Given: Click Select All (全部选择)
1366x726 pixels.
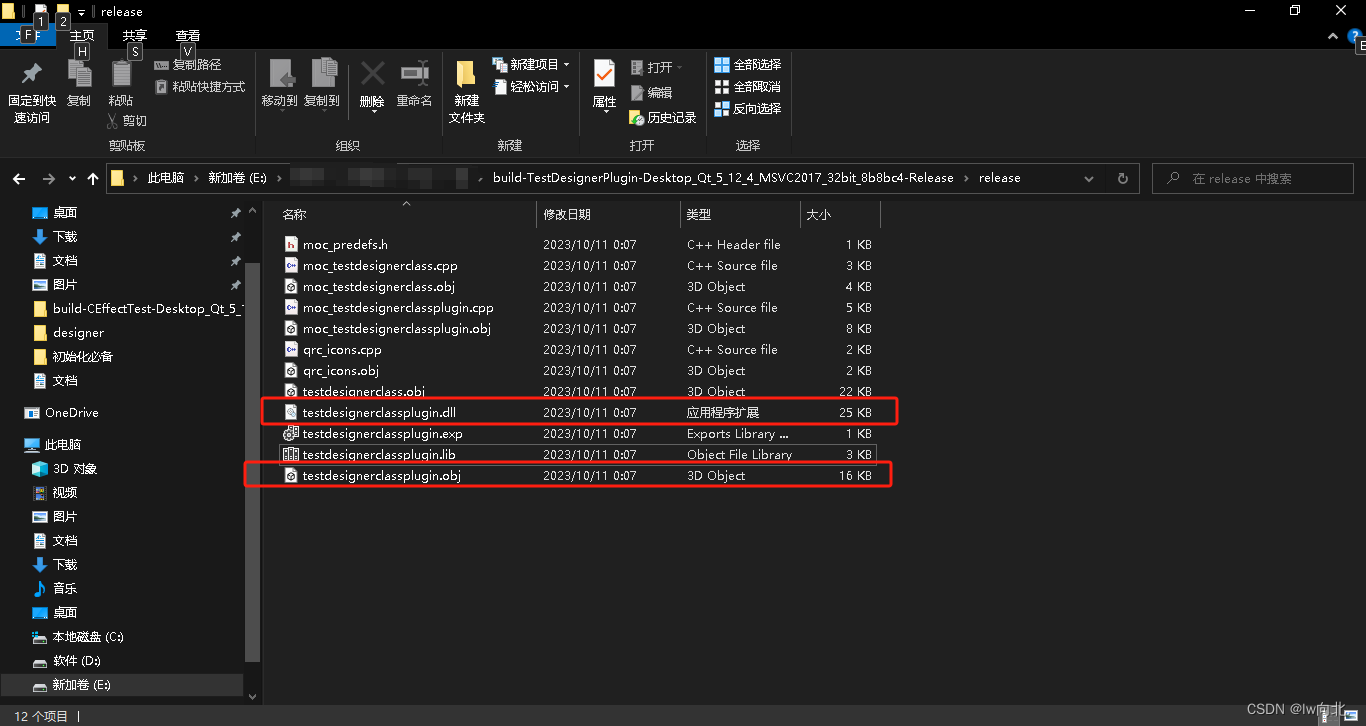Looking at the screenshot, I should pos(747,65).
